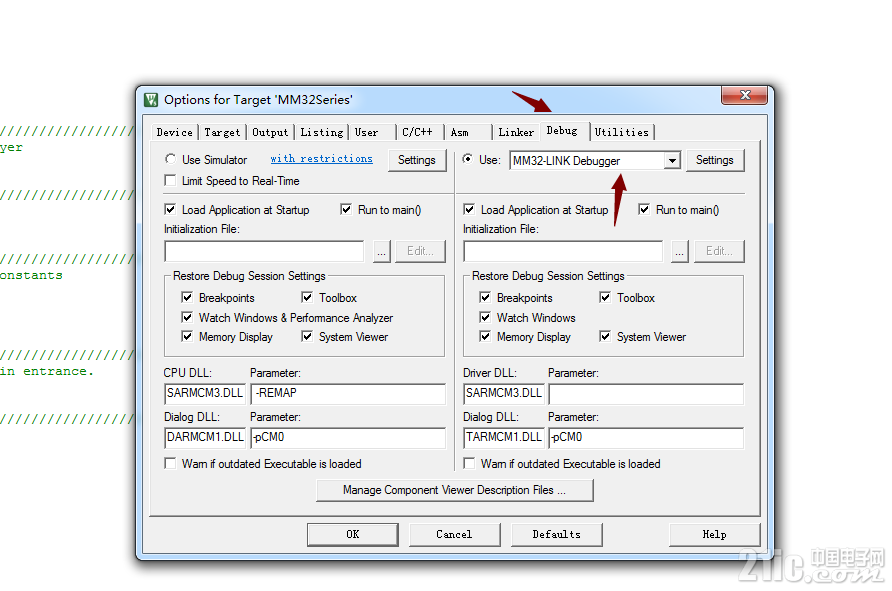The width and height of the screenshot is (892, 591).
Task: Click debugger Edit... button
Action: pyautogui.click(x=719, y=251)
